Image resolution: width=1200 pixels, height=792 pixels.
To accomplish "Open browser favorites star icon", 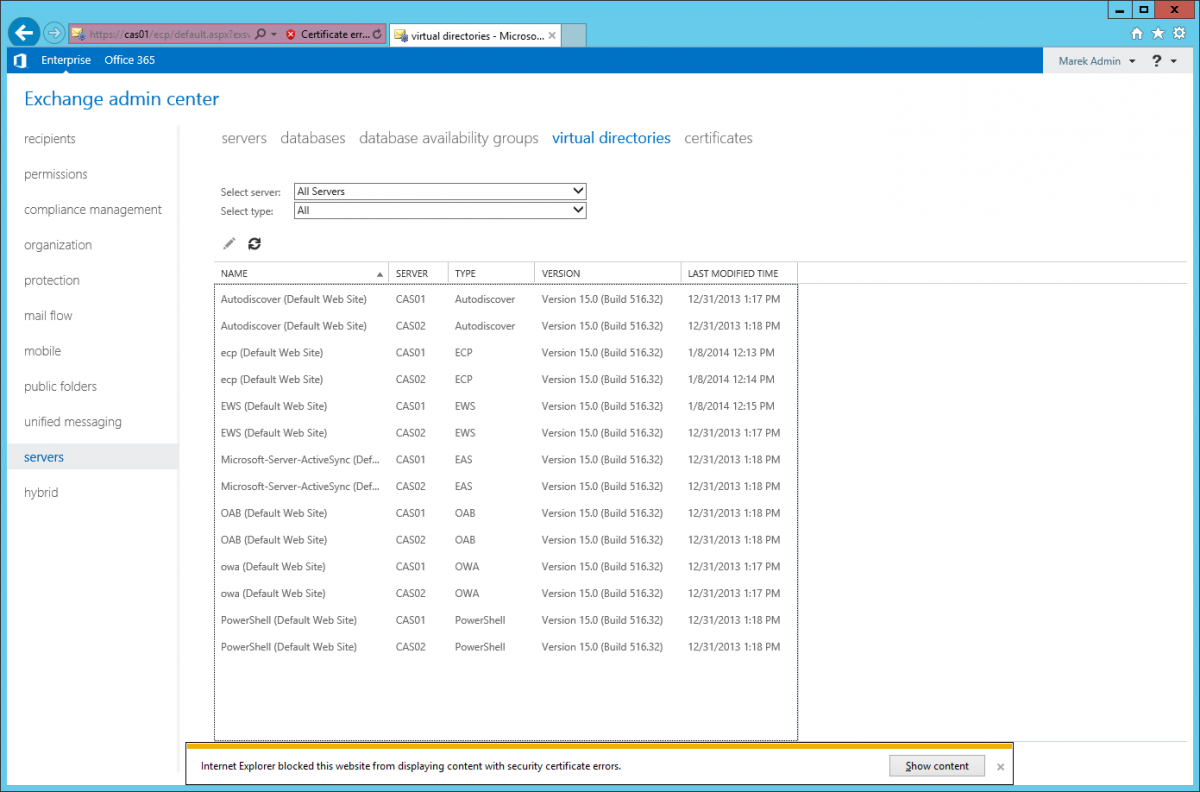I will tap(1158, 33).
